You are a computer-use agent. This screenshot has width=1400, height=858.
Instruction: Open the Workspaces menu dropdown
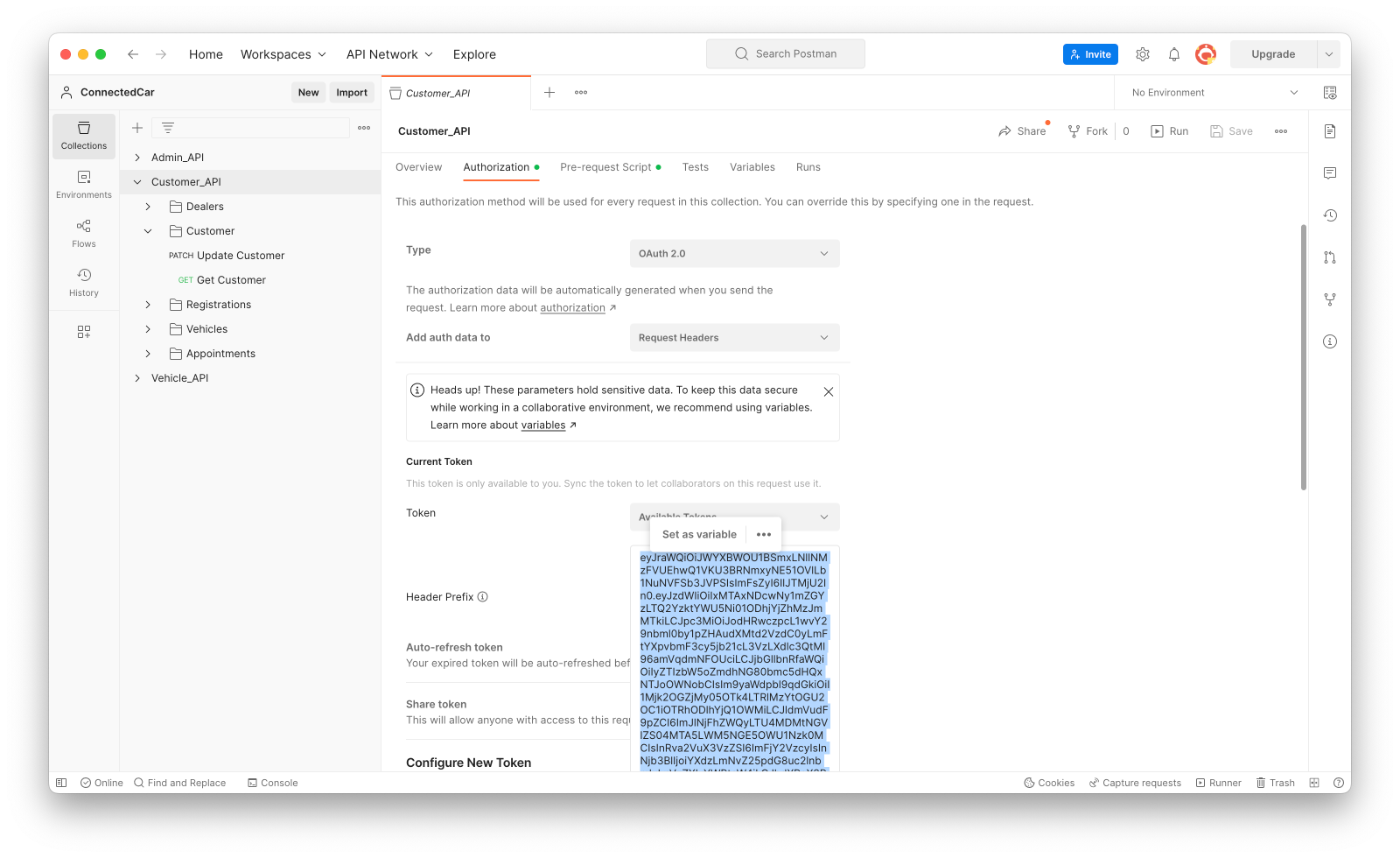click(x=283, y=54)
